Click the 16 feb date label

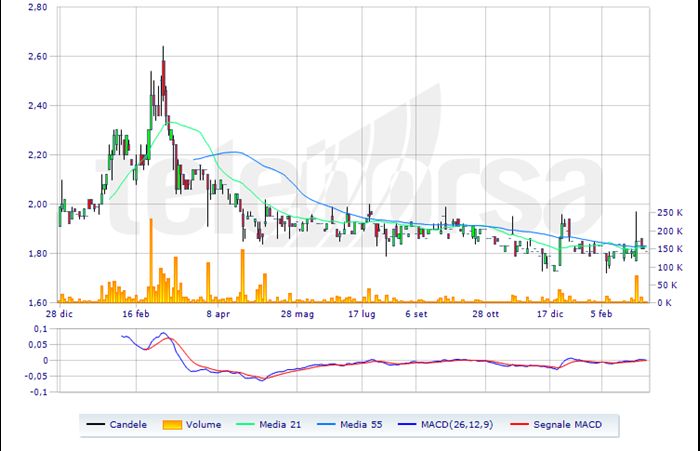coord(137,313)
